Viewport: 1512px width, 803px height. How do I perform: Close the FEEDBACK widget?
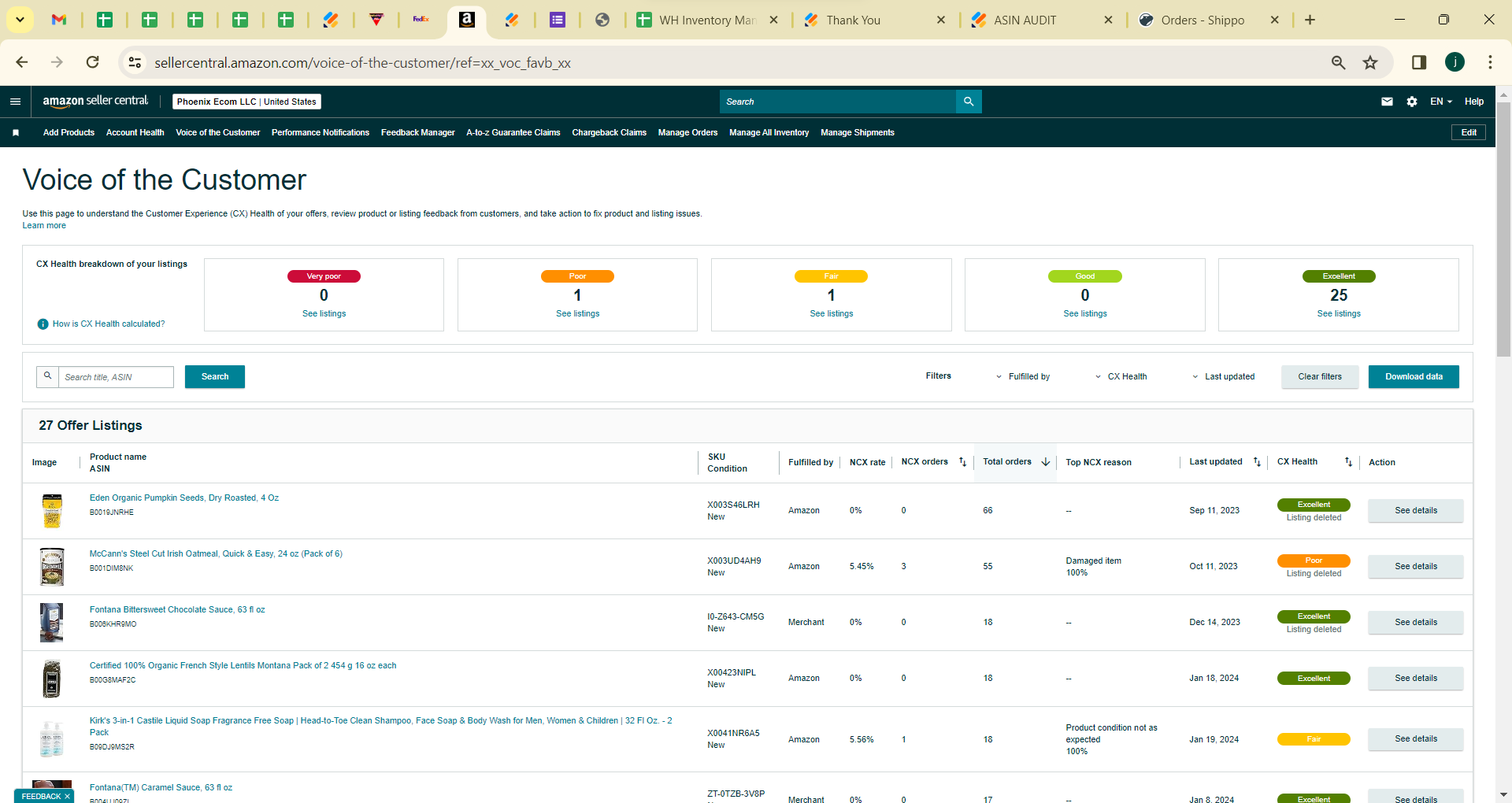[x=67, y=796]
